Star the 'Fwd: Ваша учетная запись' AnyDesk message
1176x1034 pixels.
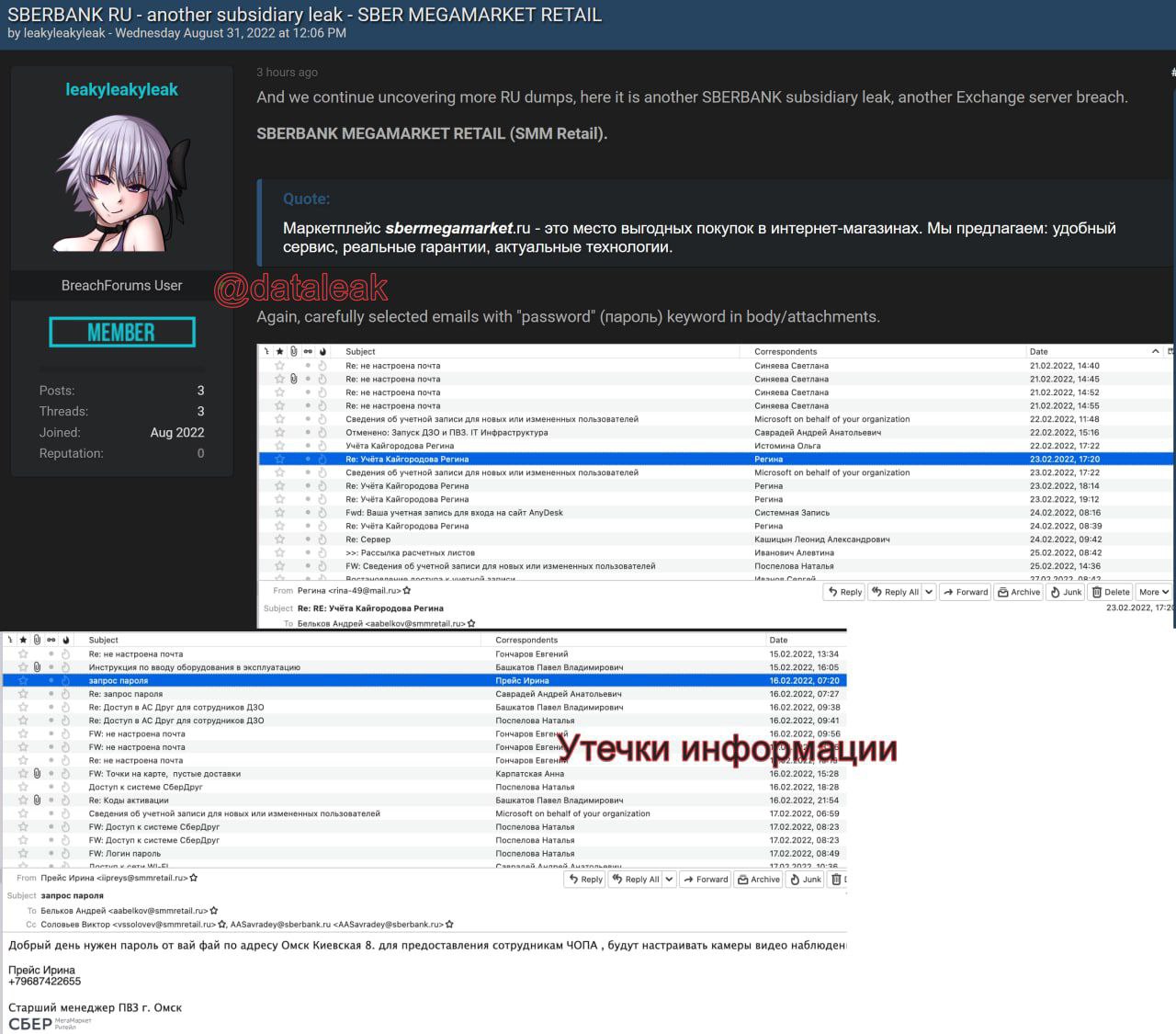[x=279, y=513]
